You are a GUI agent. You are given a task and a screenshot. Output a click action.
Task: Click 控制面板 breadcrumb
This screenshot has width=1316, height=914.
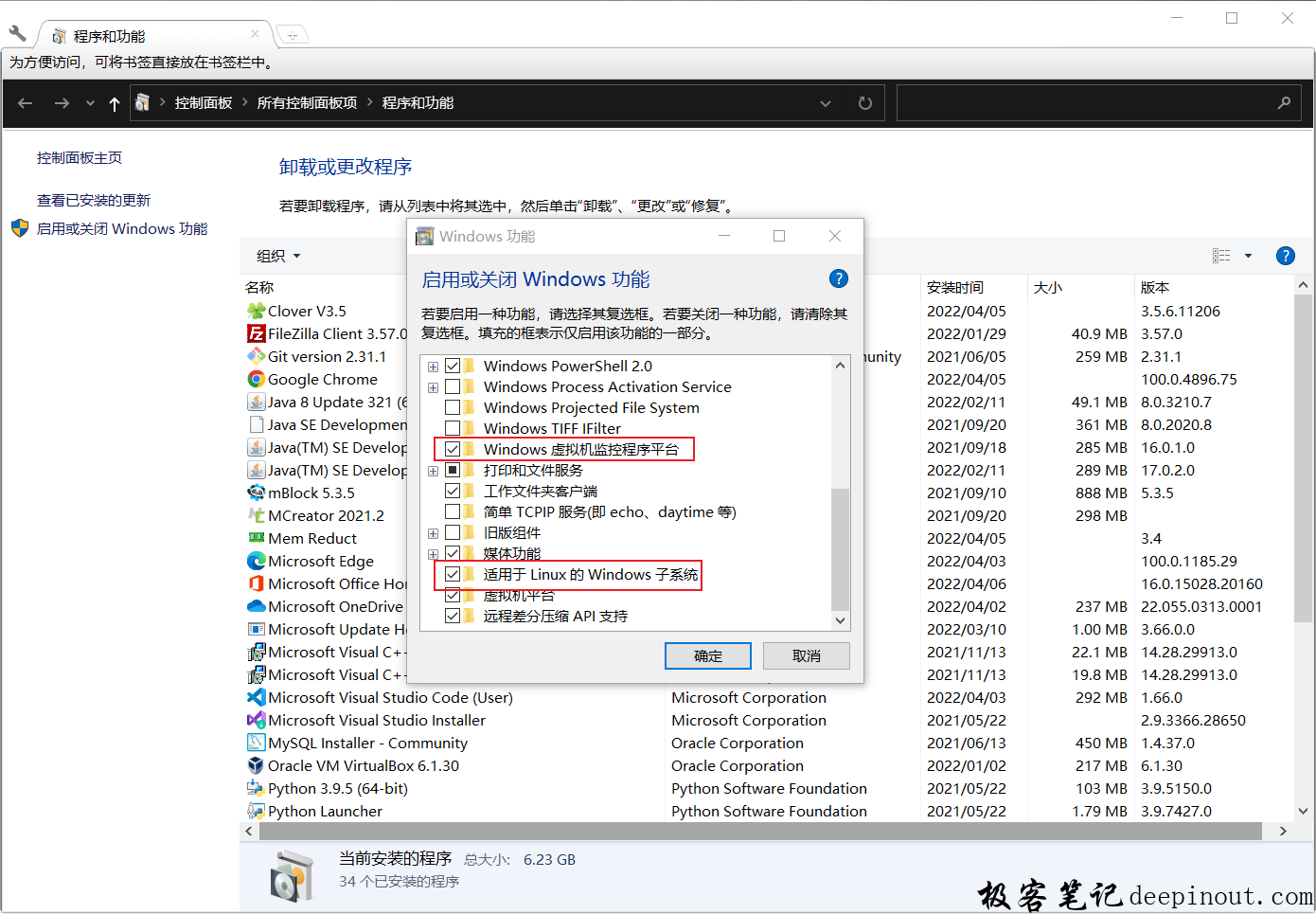(x=204, y=102)
